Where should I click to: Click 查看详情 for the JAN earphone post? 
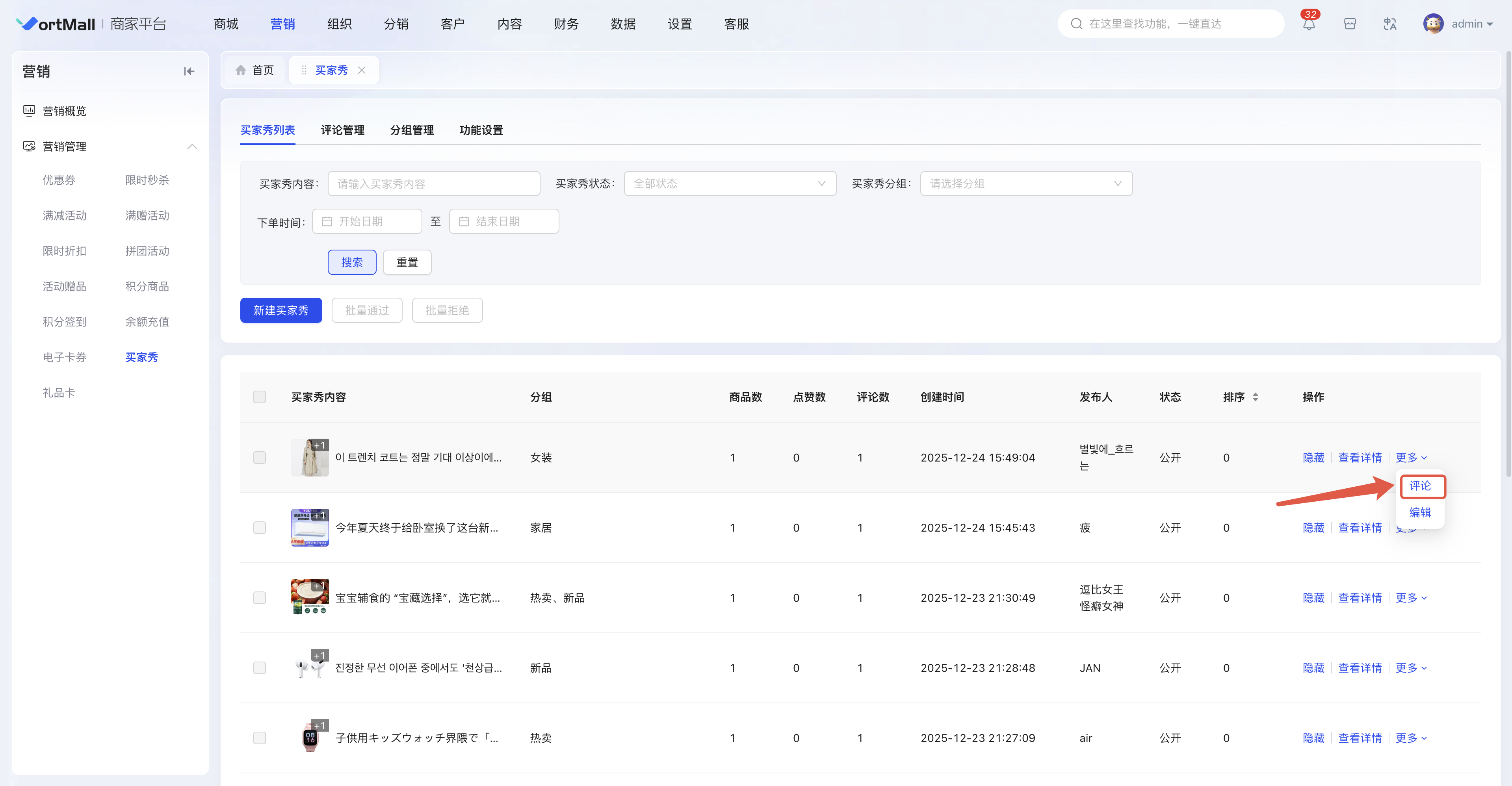(x=1360, y=667)
